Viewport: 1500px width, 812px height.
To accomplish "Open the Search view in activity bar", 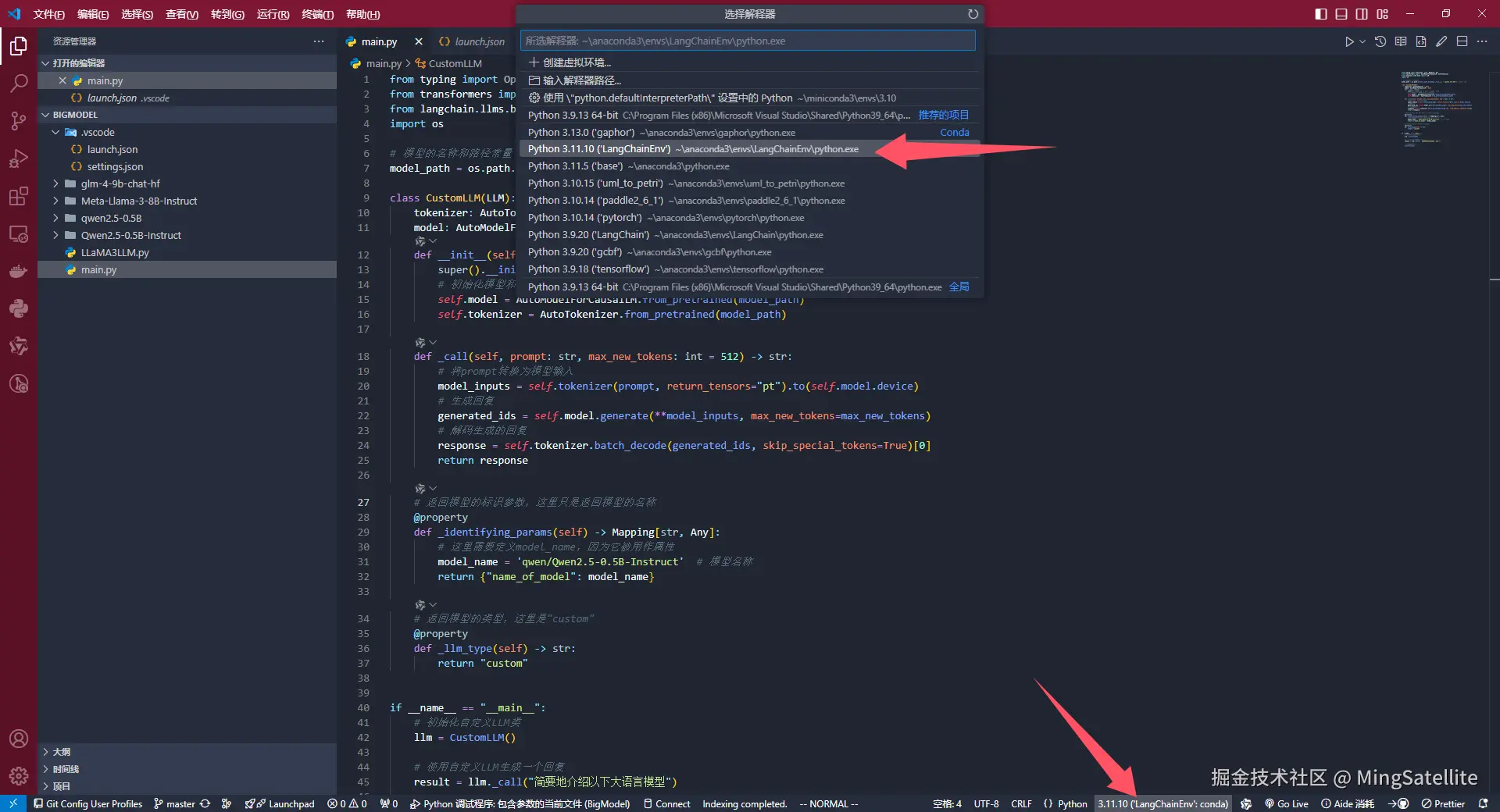I will (x=19, y=84).
